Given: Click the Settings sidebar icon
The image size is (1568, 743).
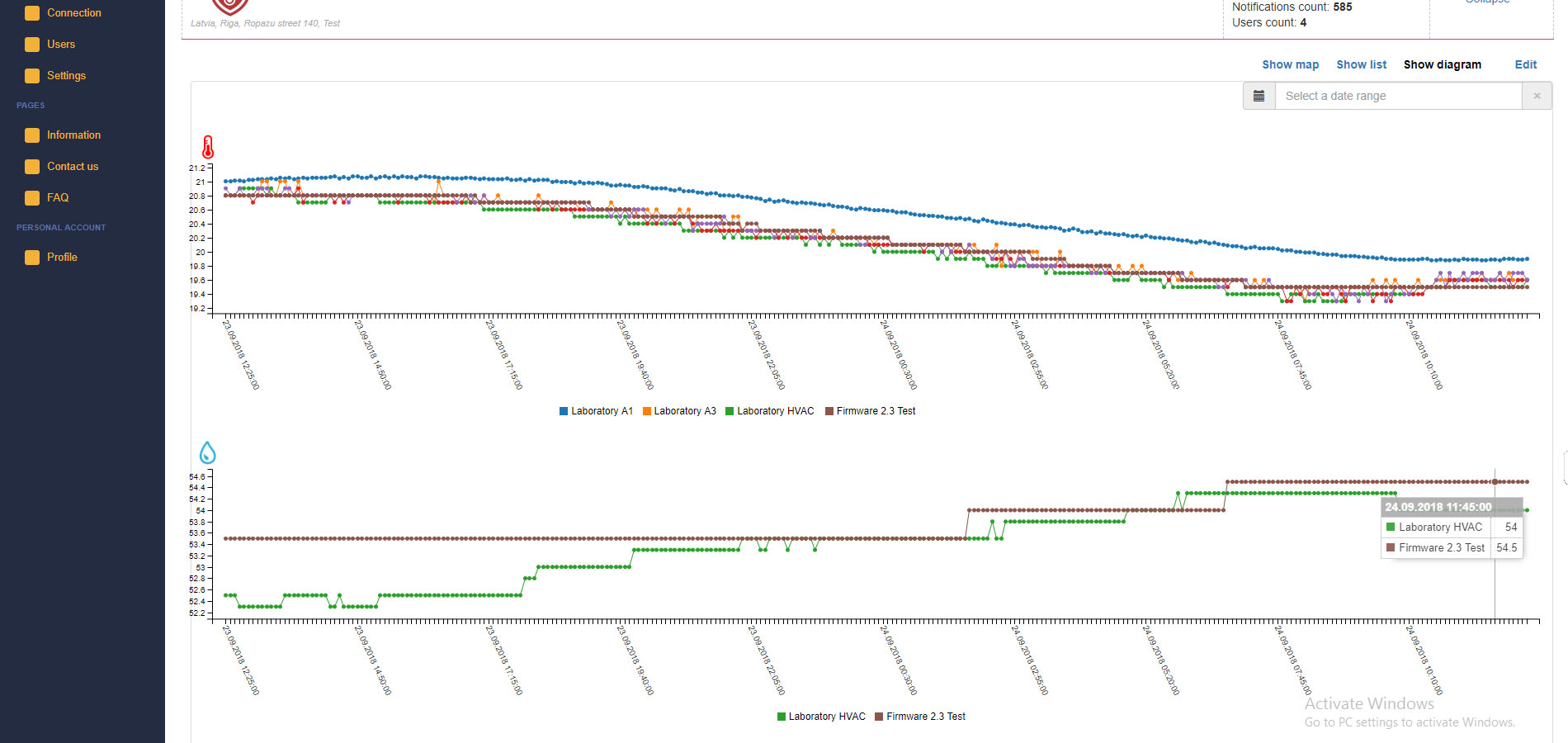Looking at the screenshot, I should [31, 75].
